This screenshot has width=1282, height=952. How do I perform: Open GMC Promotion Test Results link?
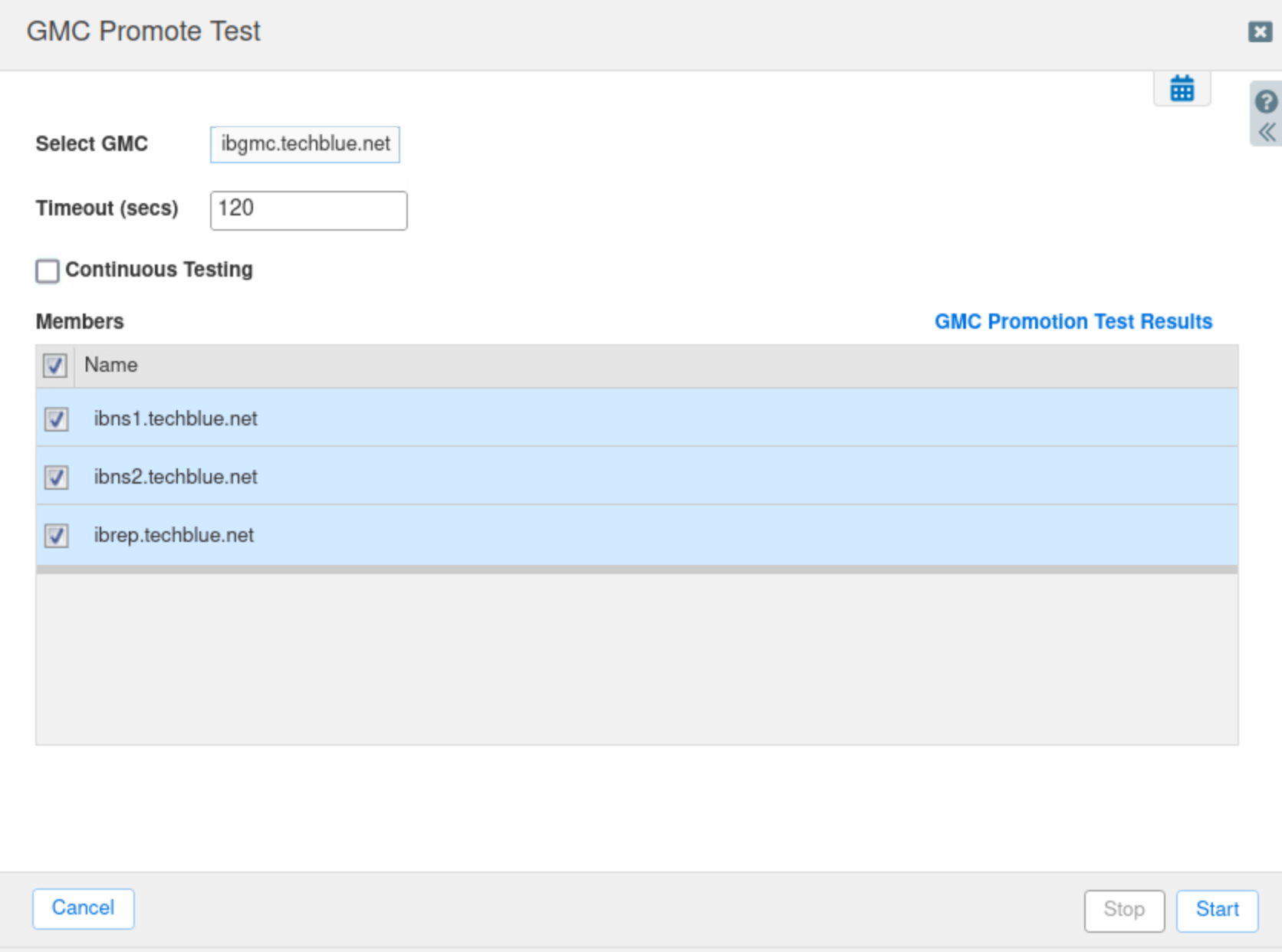coord(1073,321)
